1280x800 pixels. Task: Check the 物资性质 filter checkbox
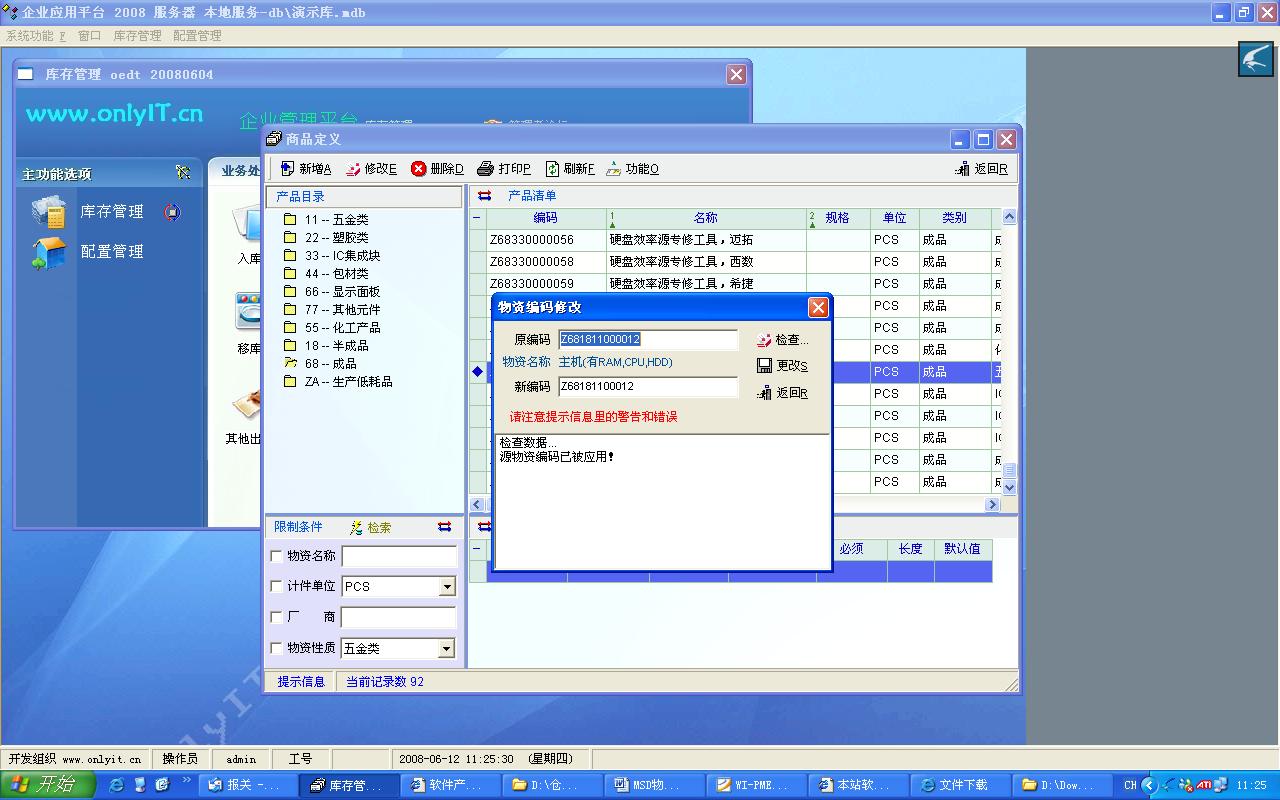click(x=277, y=648)
